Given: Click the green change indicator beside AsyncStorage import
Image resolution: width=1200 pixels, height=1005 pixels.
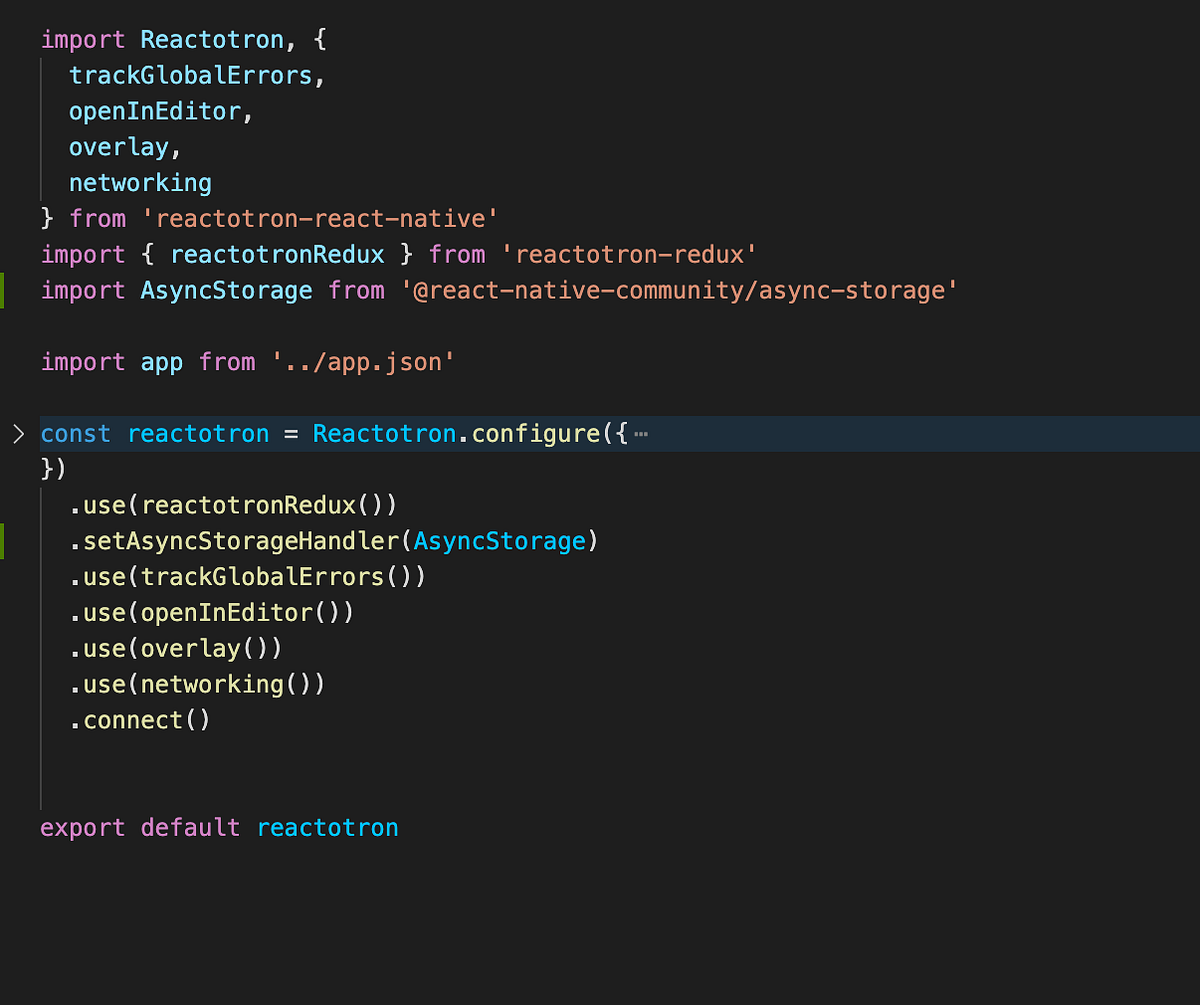Looking at the screenshot, I should pos(4,290).
